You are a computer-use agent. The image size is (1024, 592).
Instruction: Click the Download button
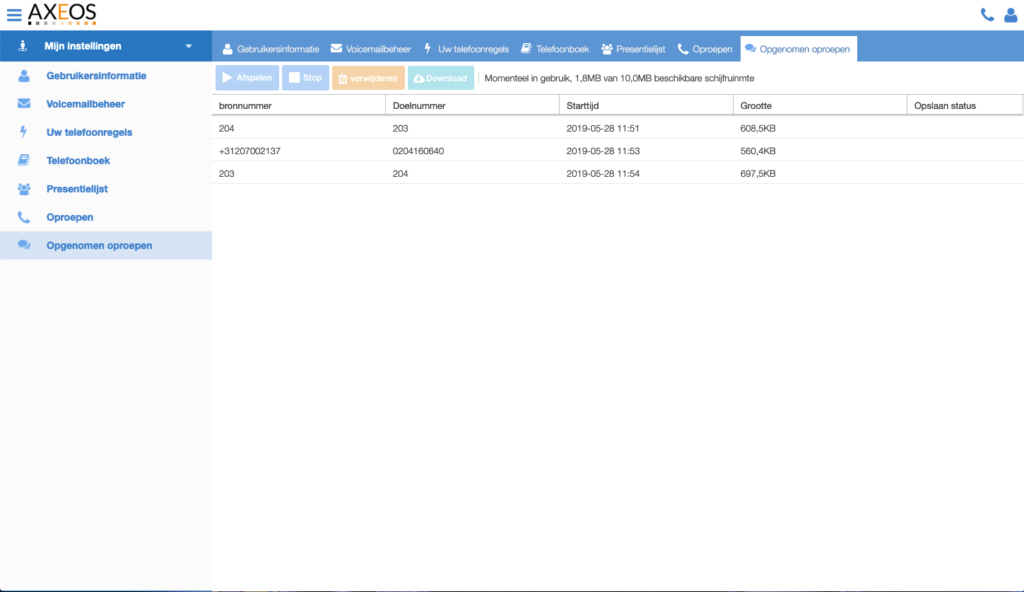(x=440, y=77)
